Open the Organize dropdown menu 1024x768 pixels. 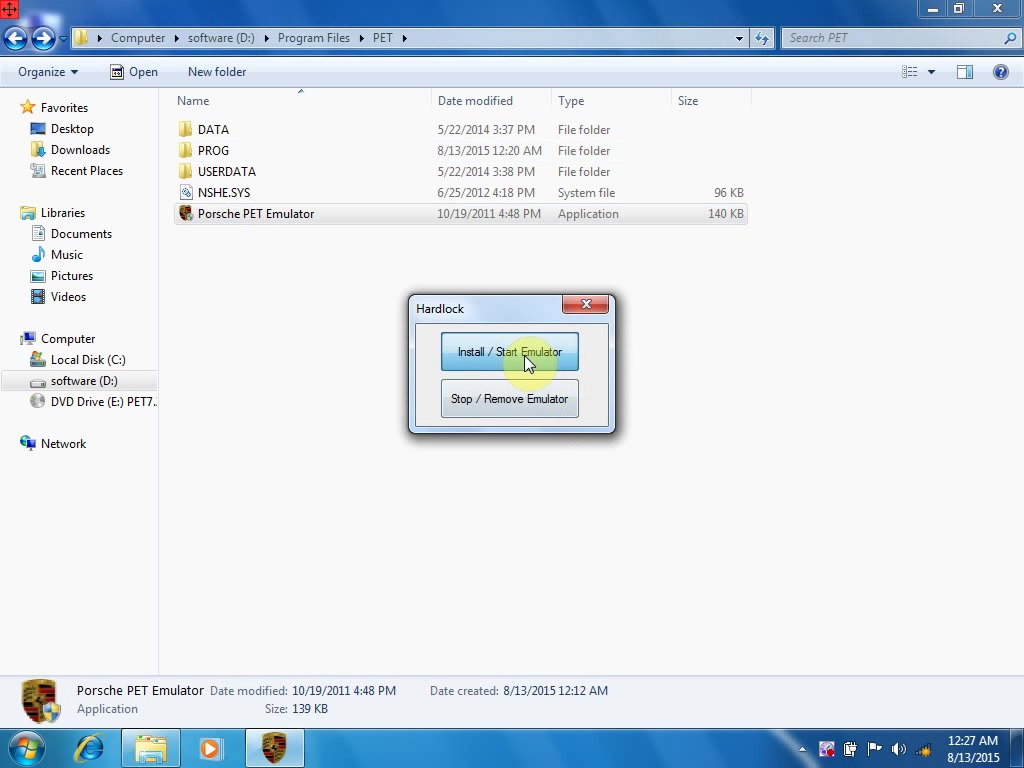(x=47, y=72)
